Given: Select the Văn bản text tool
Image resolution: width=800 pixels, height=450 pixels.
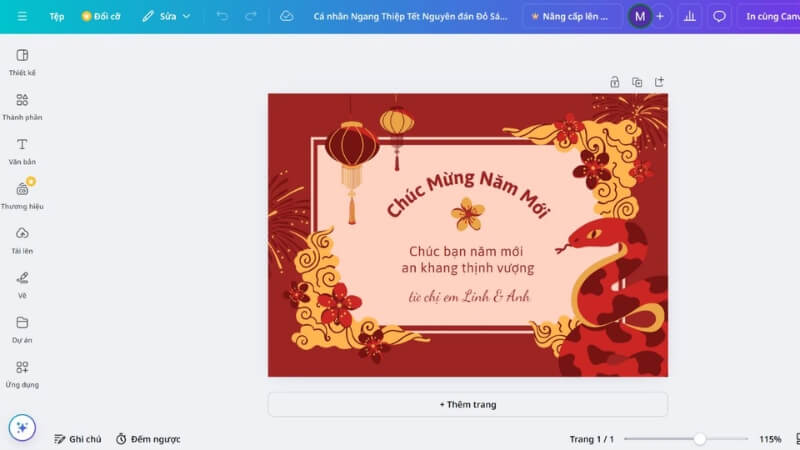Looking at the screenshot, I should click(x=22, y=150).
